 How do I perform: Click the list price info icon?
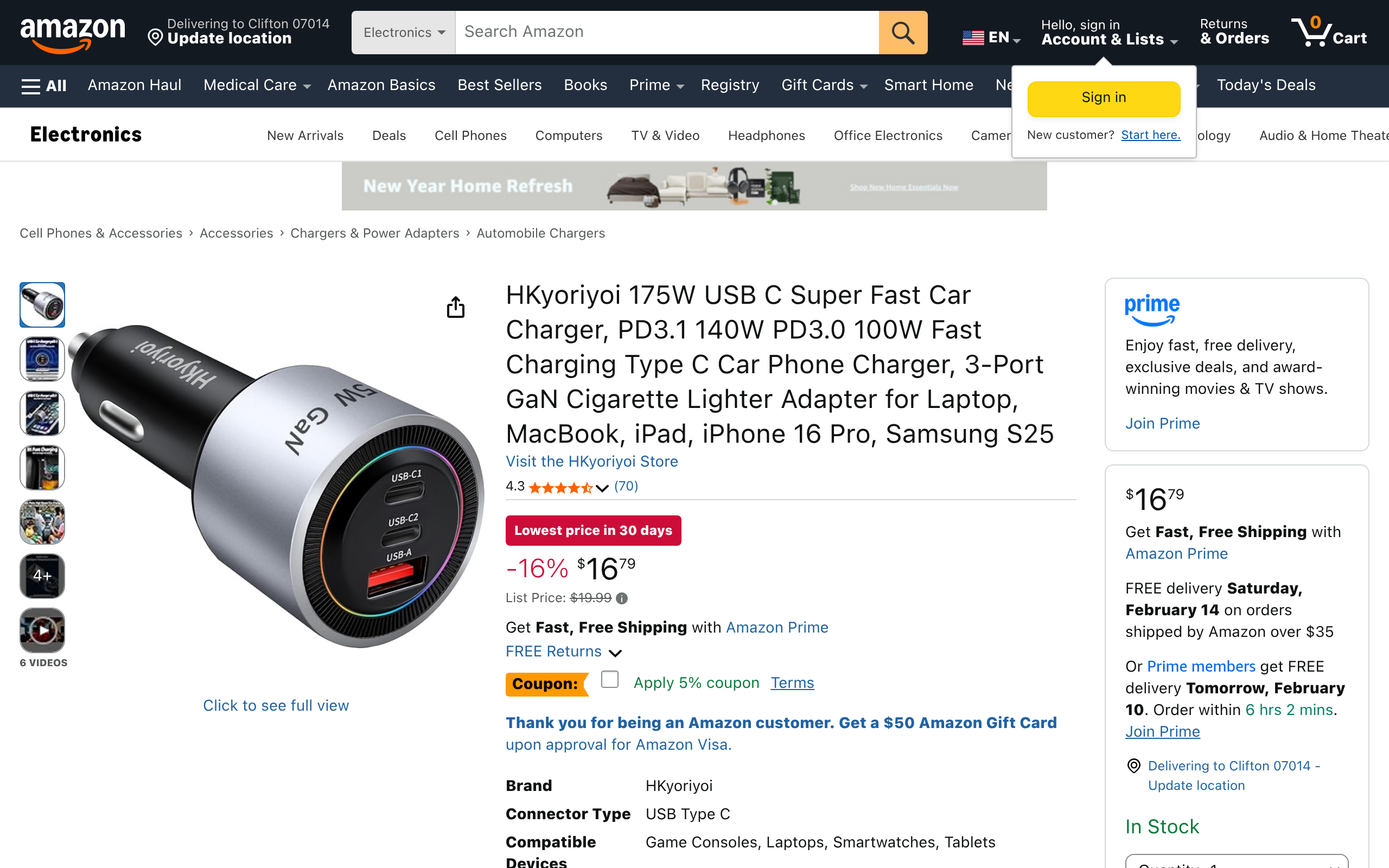(x=622, y=598)
